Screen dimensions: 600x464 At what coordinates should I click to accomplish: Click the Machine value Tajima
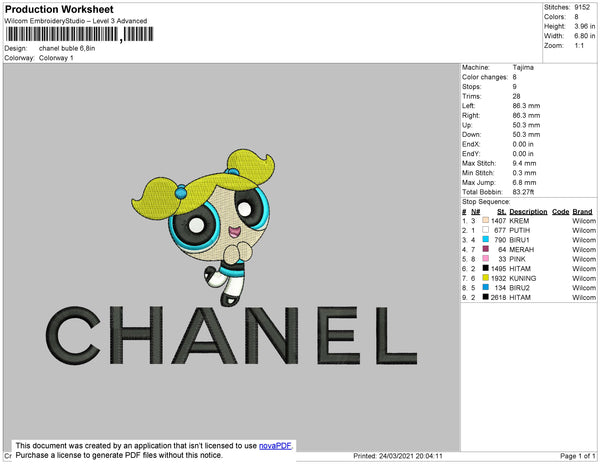(523, 67)
